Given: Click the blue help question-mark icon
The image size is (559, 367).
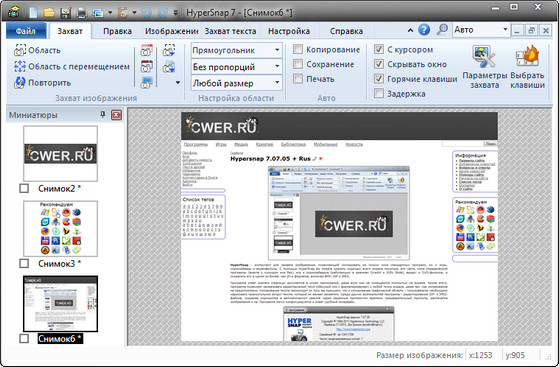Looking at the screenshot, I should [x=424, y=30].
